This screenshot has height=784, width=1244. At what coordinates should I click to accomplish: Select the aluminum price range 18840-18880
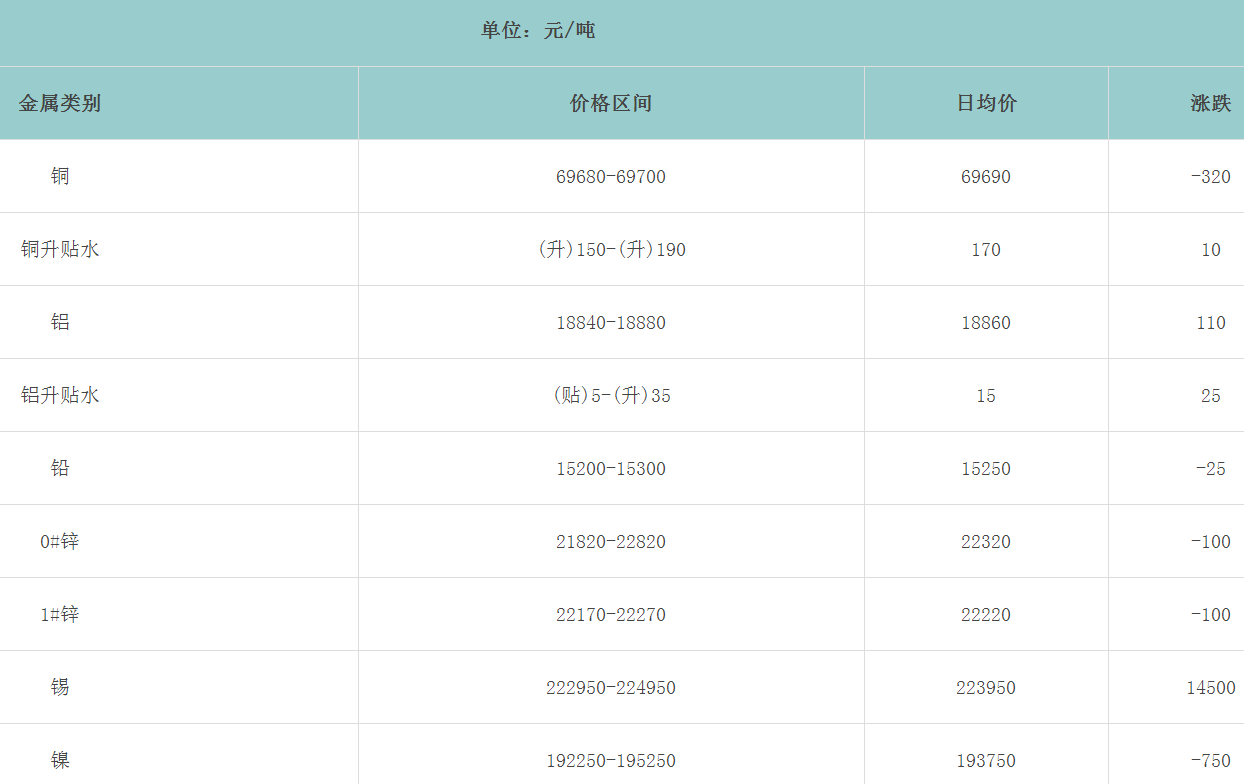pyautogui.click(x=611, y=323)
